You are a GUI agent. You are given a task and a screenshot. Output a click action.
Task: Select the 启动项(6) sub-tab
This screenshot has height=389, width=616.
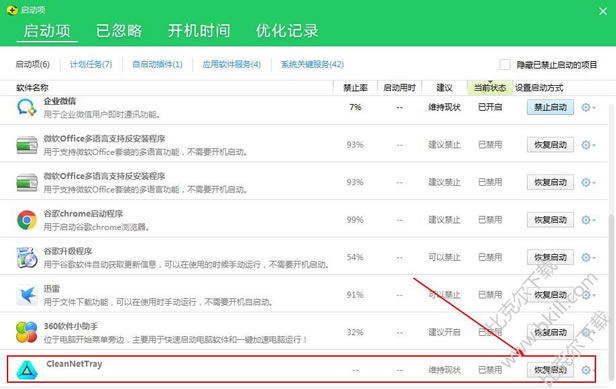coord(33,64)
